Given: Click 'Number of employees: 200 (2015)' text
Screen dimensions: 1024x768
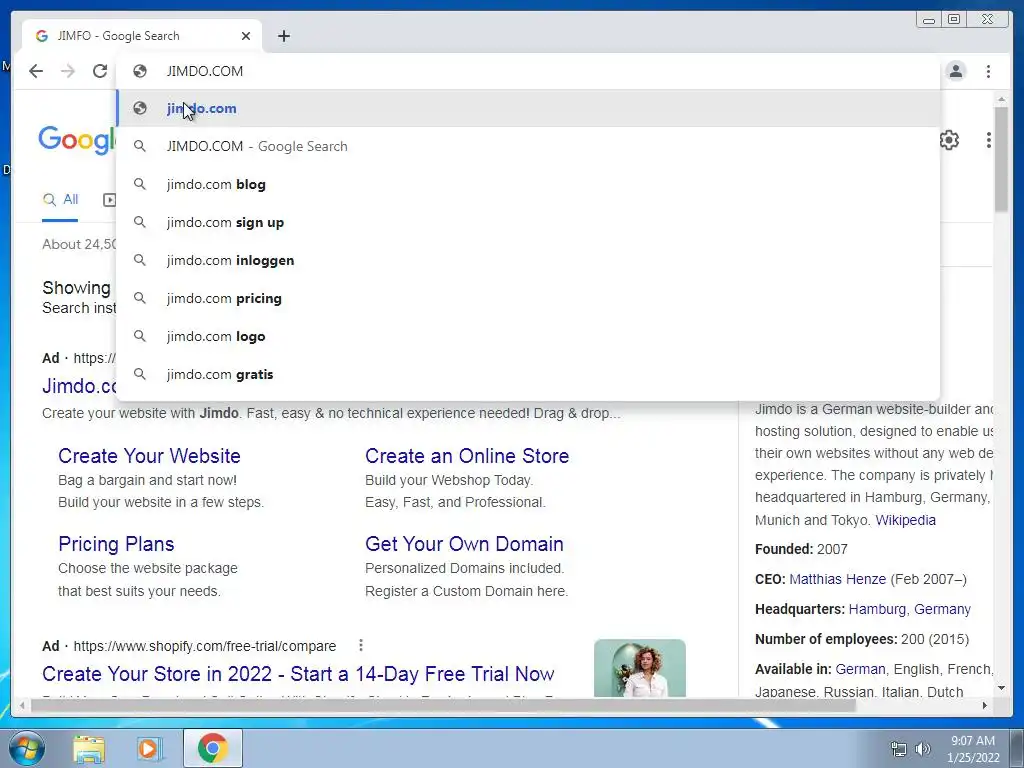Looking at the screenshot, I should click(x=862, y=639).
